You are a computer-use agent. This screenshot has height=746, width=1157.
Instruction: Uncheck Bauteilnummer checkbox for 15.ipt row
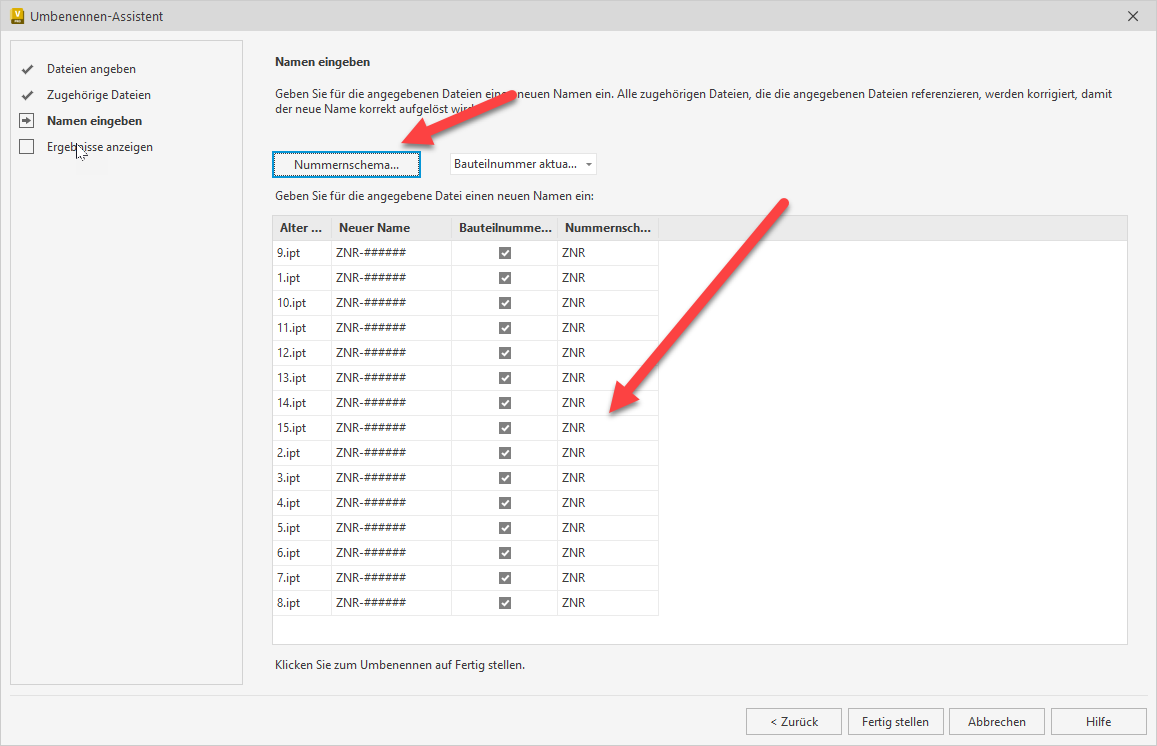[x=505, y=428]
